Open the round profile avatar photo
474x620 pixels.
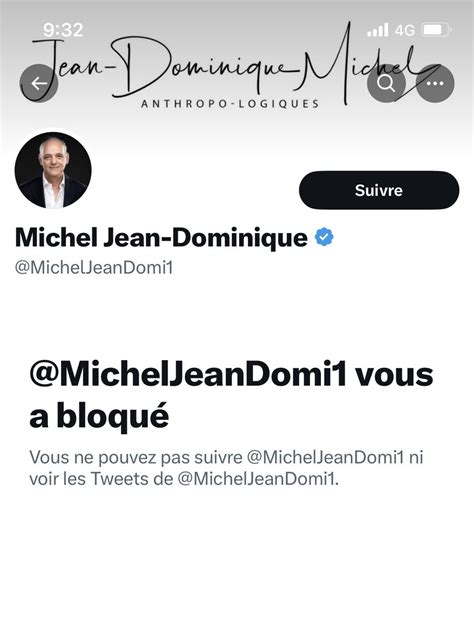click(x=53, y=170)
